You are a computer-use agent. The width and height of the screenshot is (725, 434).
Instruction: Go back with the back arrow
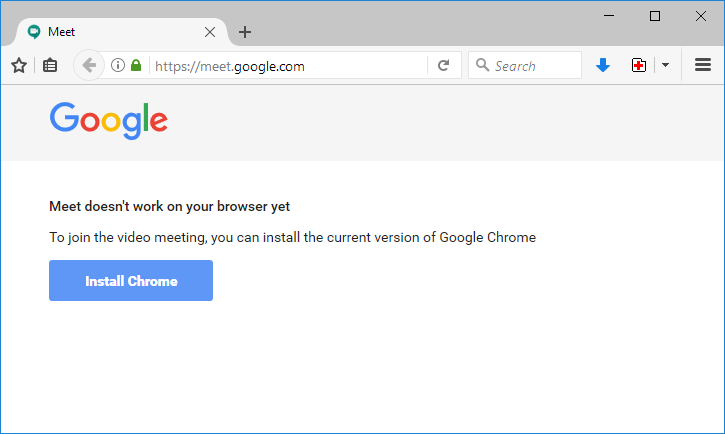point(89,66)
